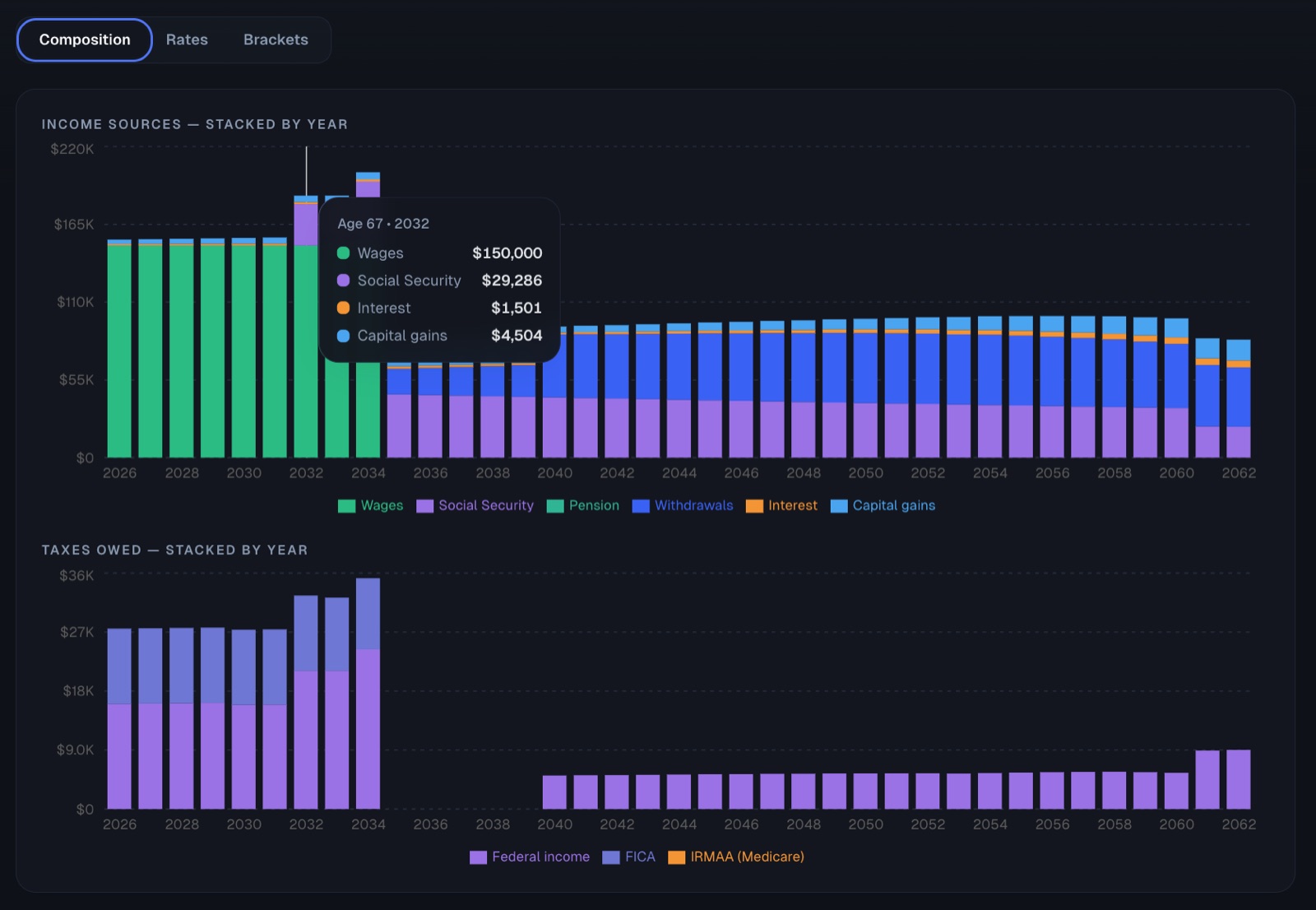
Task: Click the $55K income axis label
Action: pyautogui.click(x=76, y=380)
